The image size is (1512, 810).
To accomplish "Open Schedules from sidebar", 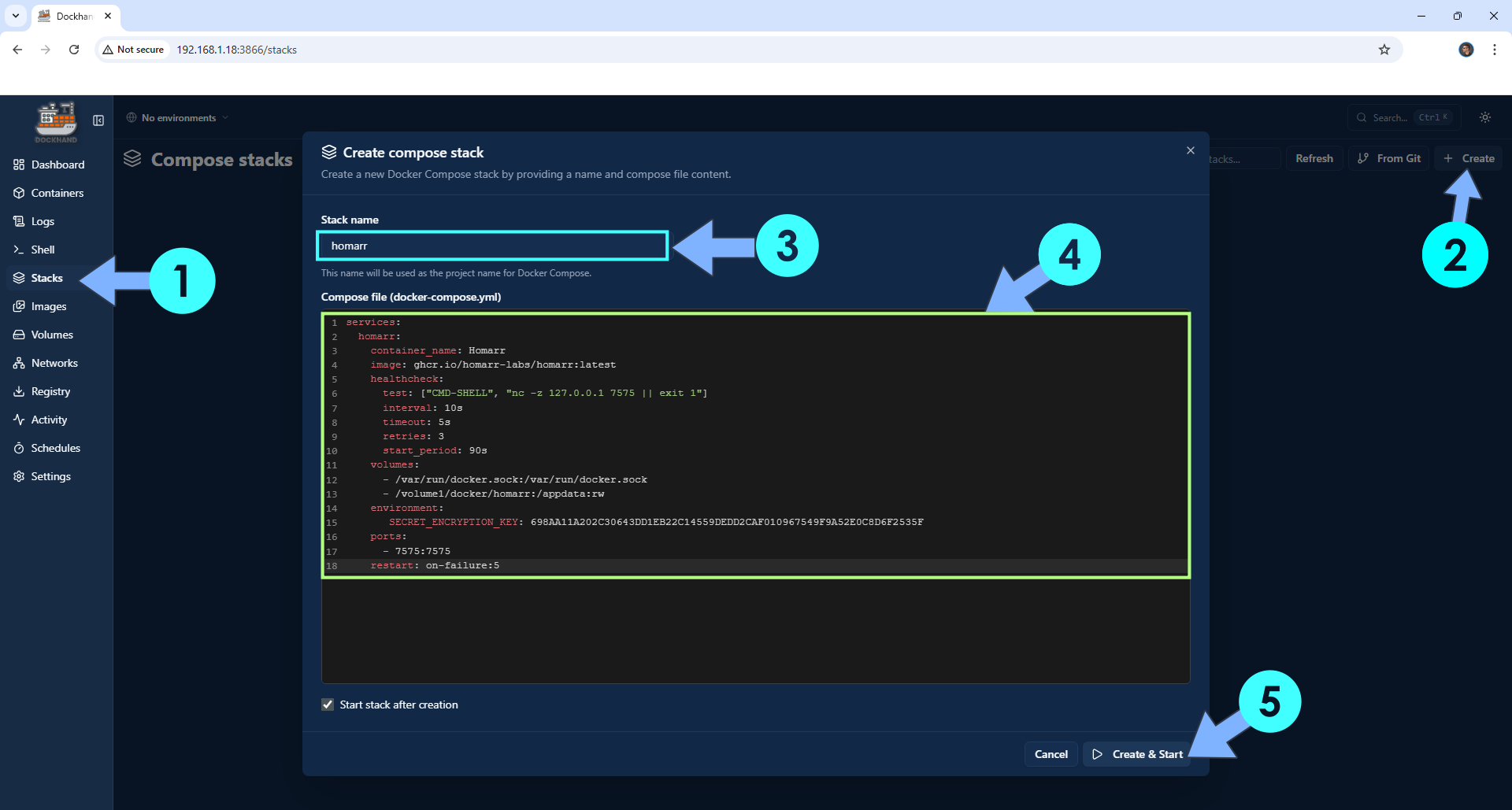I will coord(55,448).
